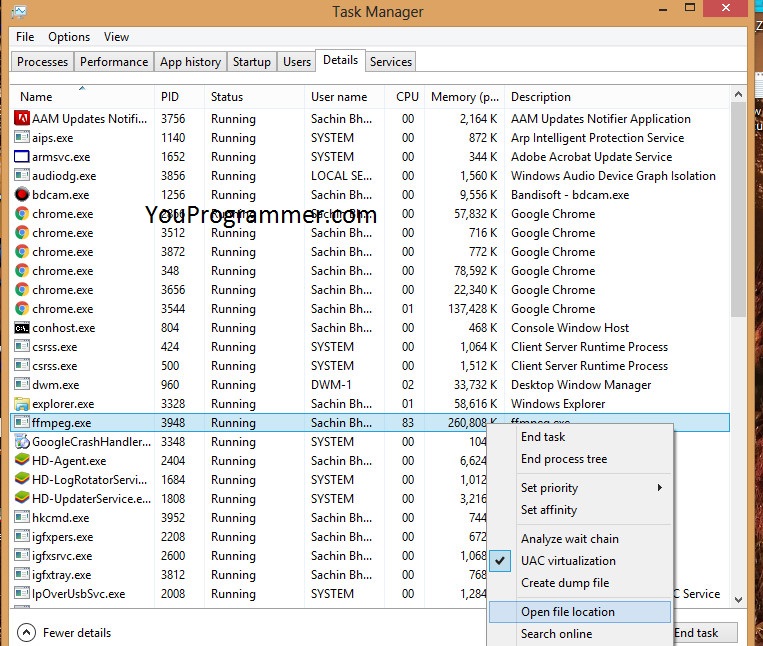Click PID 3948 of ffmpeg.exe

(173, 423)
